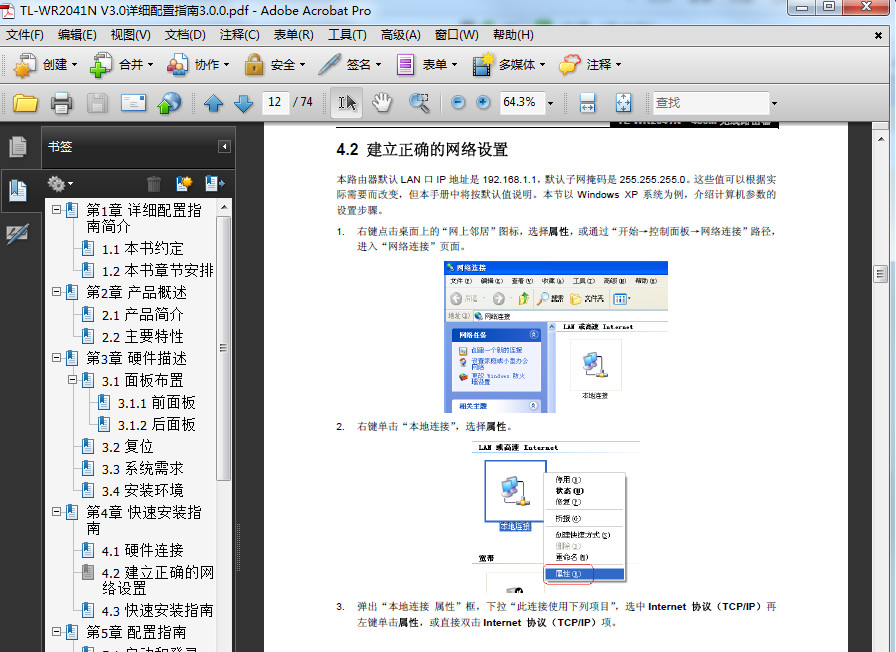
Task: Go to next page arrow
Action: 243,103
